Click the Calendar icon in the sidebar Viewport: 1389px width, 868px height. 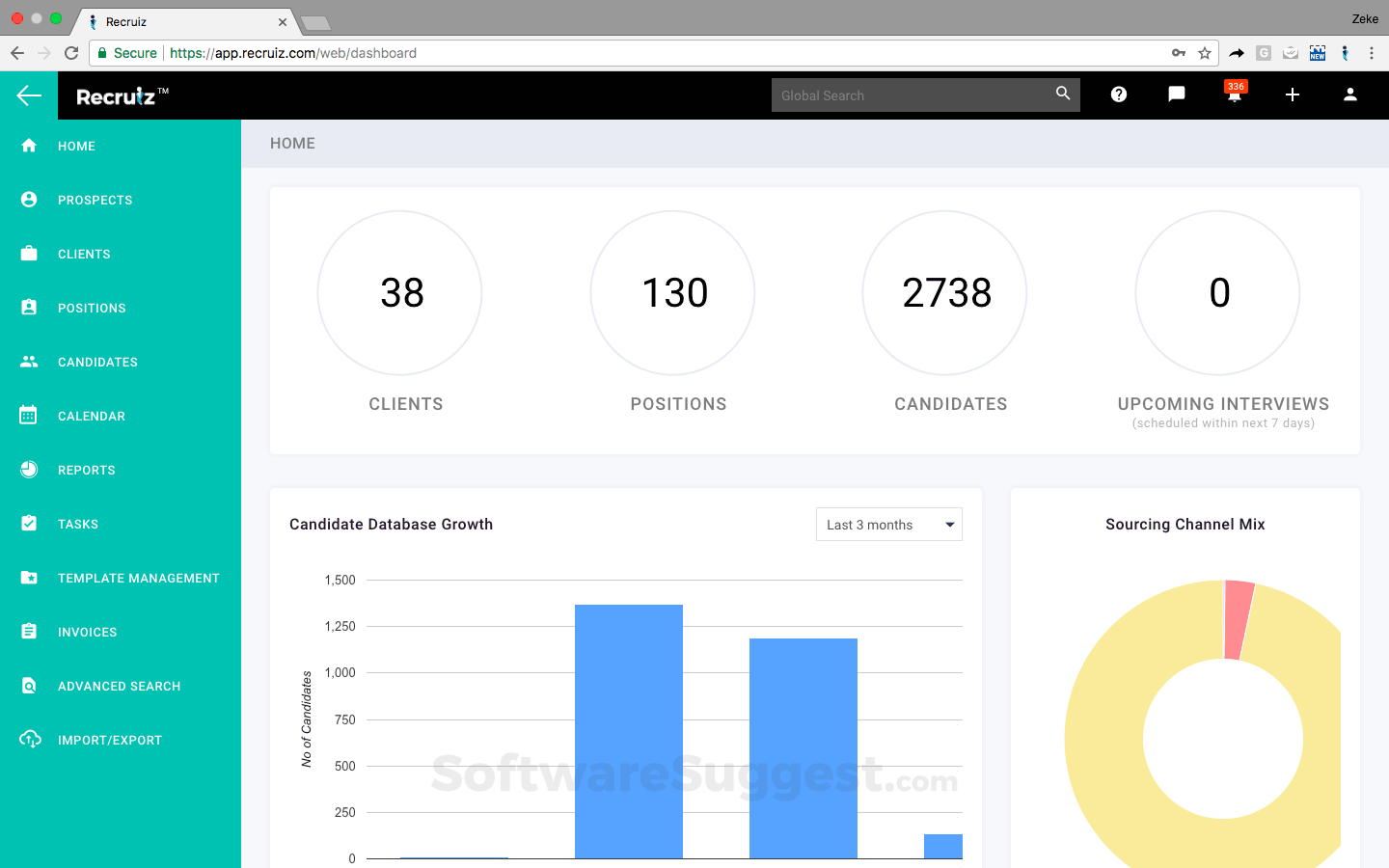coord(29,416)
